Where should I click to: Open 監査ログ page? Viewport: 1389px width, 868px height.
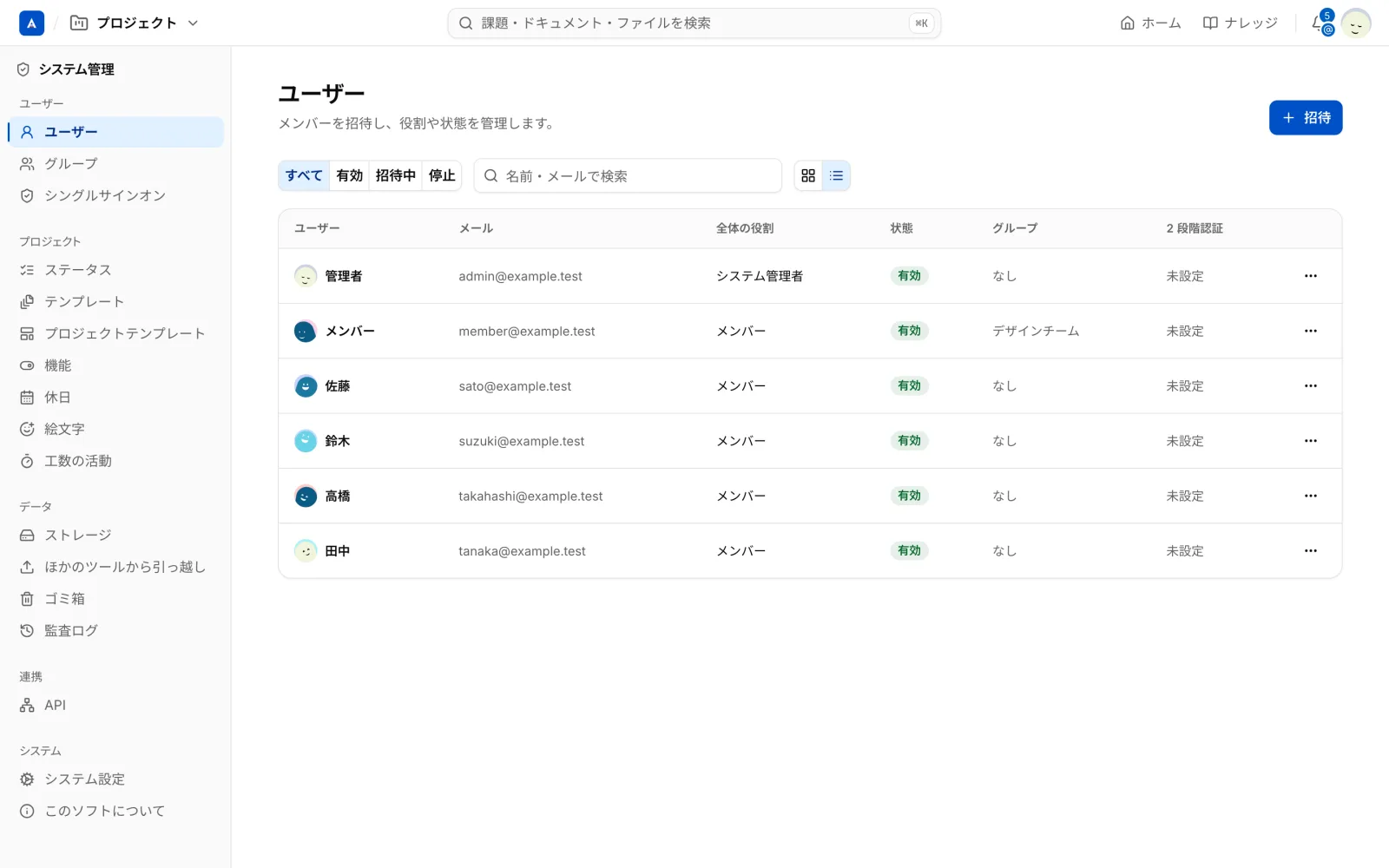coord(115,630)
